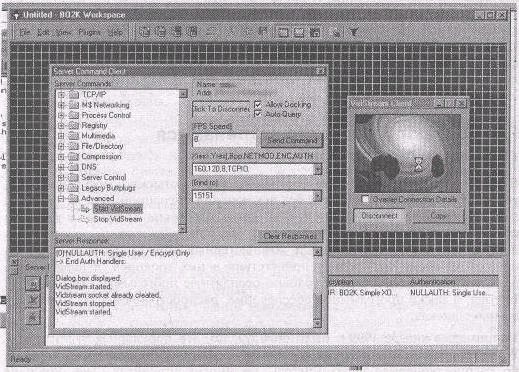
Task: Click the Start VidStream command icon
Action: coord(85,209)
